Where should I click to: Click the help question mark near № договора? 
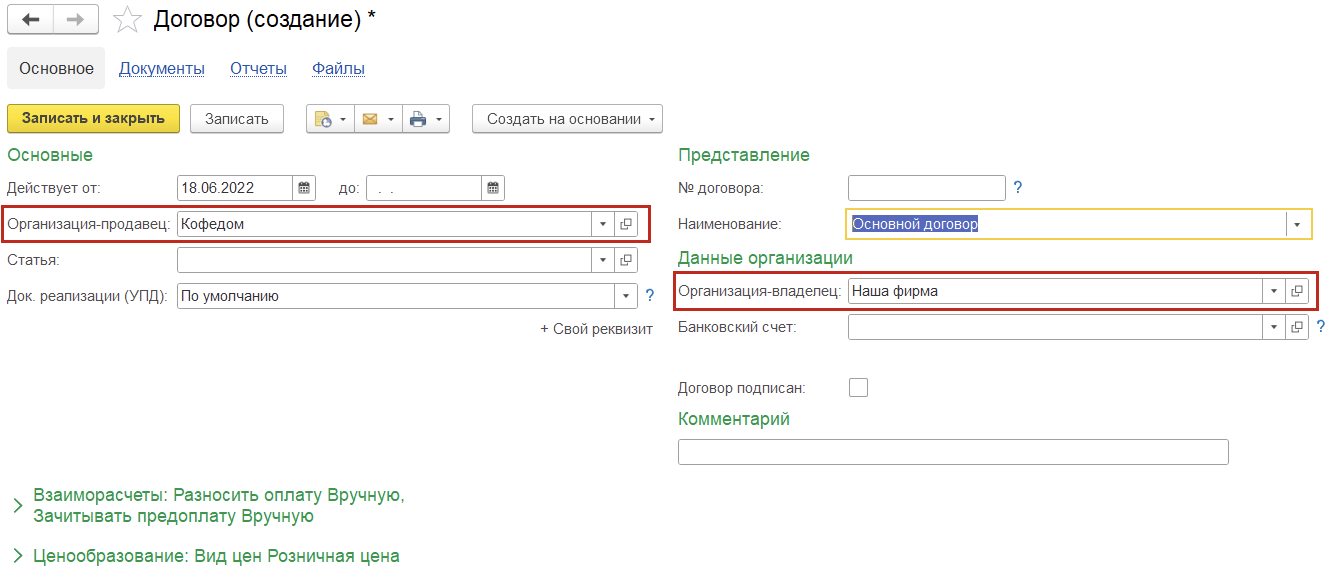tap(1018, 187)
